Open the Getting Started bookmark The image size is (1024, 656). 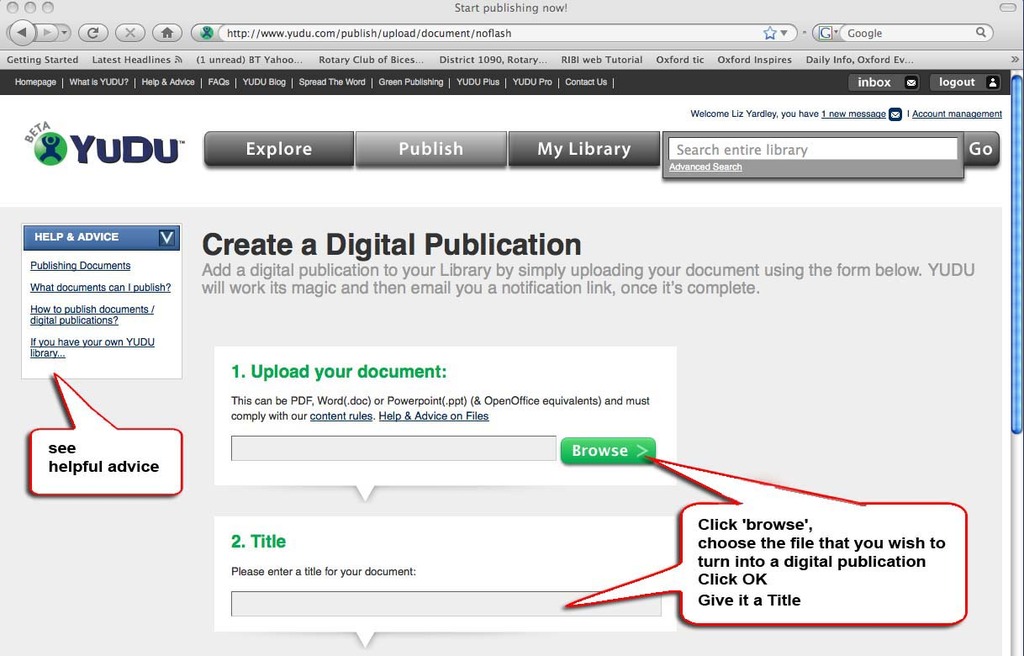click(42, 59)
